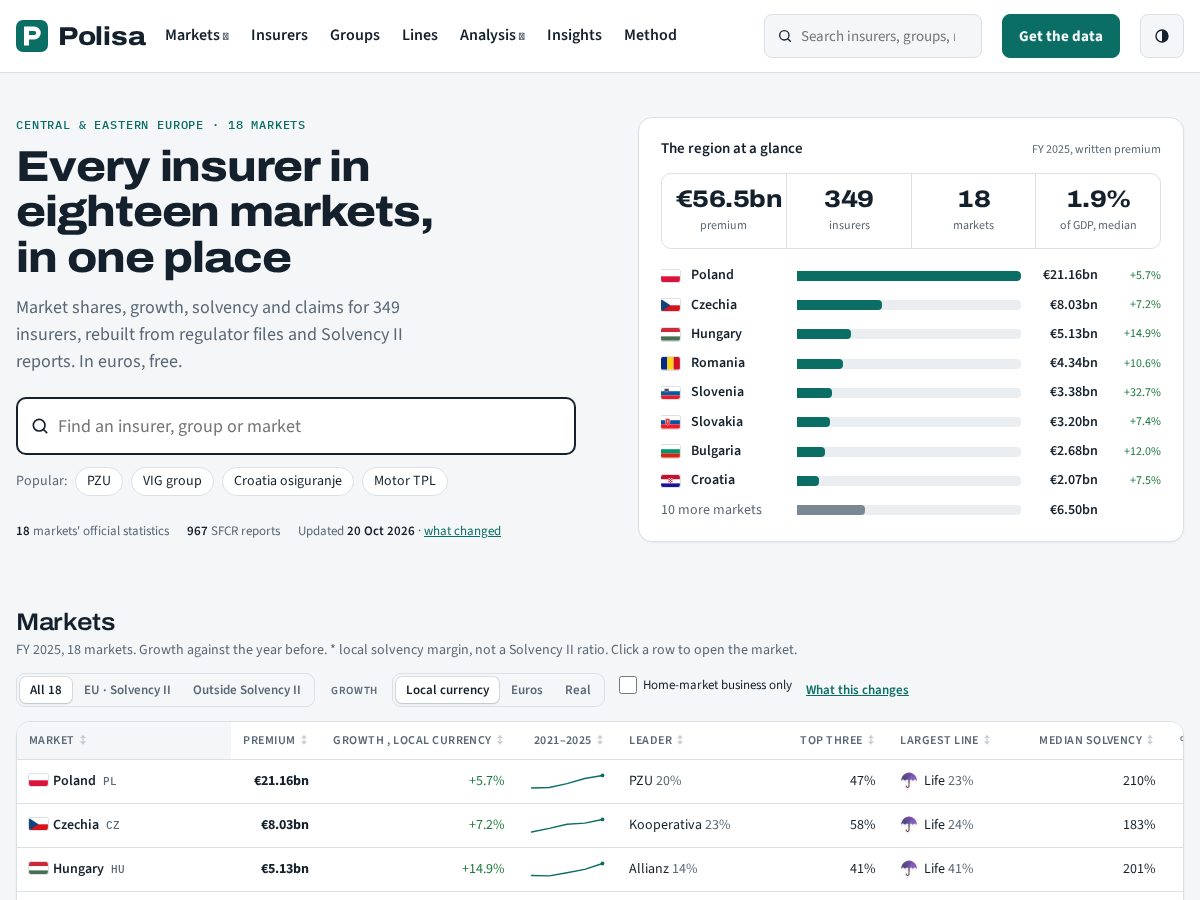
Task: Click Poland flag in Markets table
Action: pos(38,781)
